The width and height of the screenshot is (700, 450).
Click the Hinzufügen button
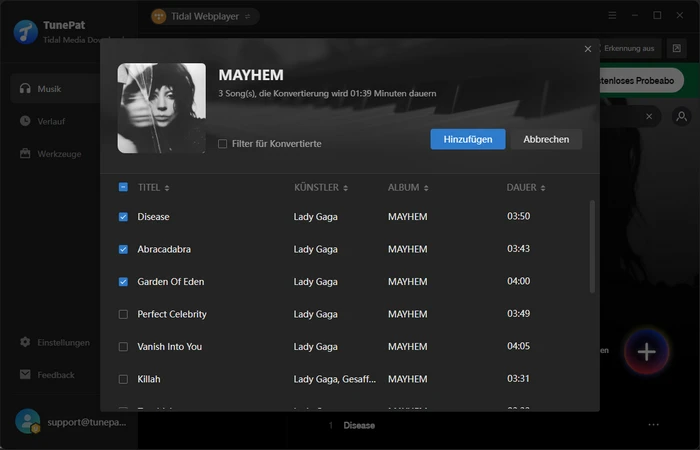468,139
